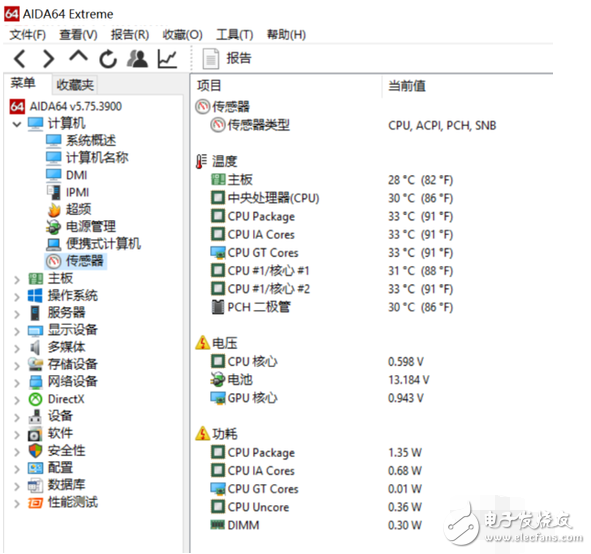Expand the 存储设备 tree node
This screenshot has width=591, height=554.
(x=17, y=366)
